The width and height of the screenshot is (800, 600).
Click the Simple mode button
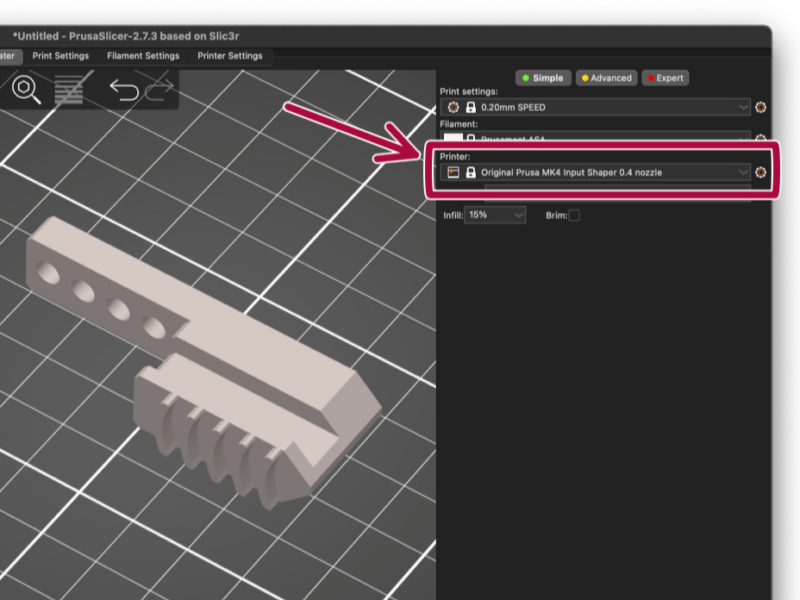(540, 77)
